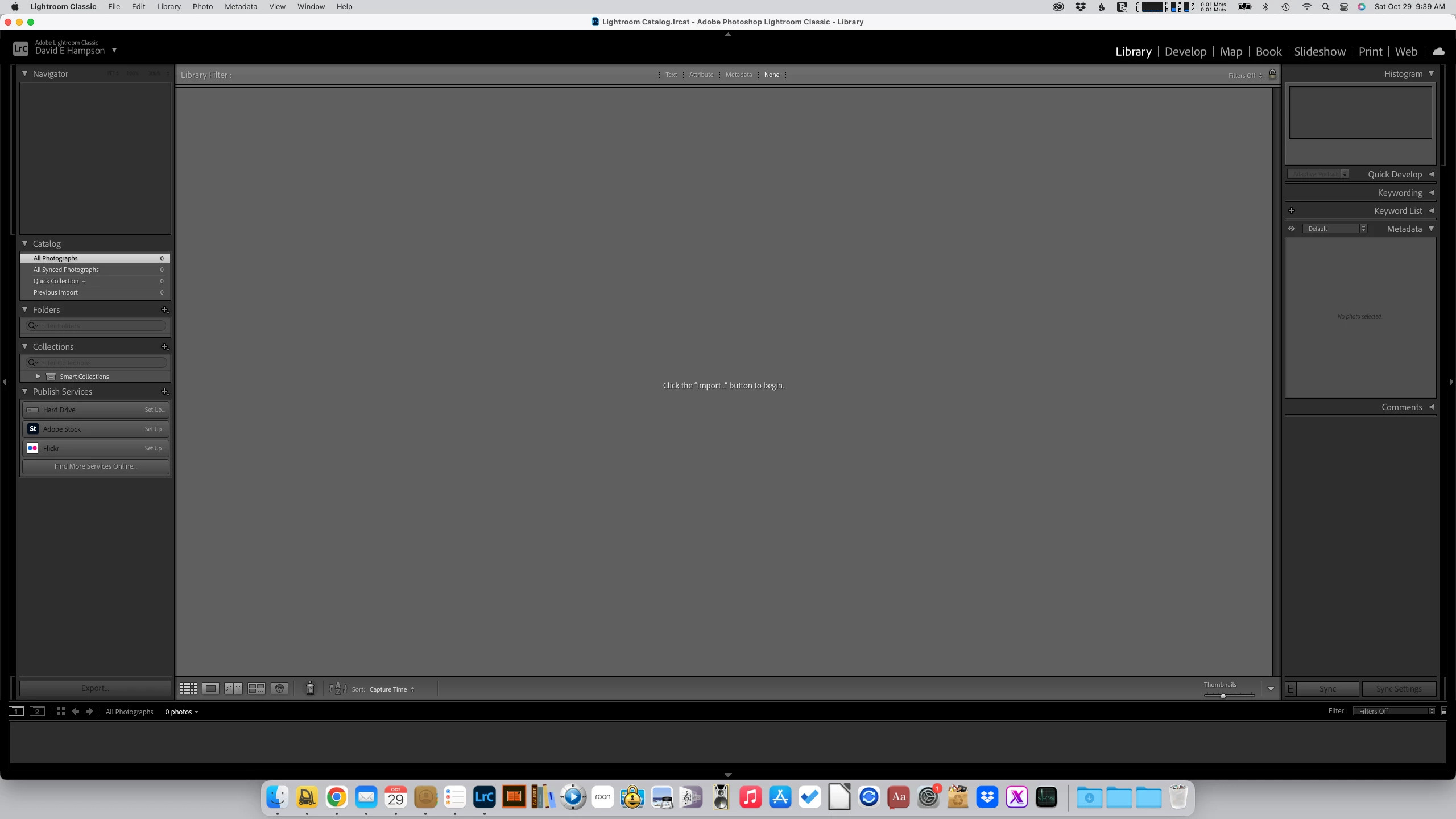1456x819 pixels.
Task: Click Set Up for Flickr service
Action: tap(154, 448)
